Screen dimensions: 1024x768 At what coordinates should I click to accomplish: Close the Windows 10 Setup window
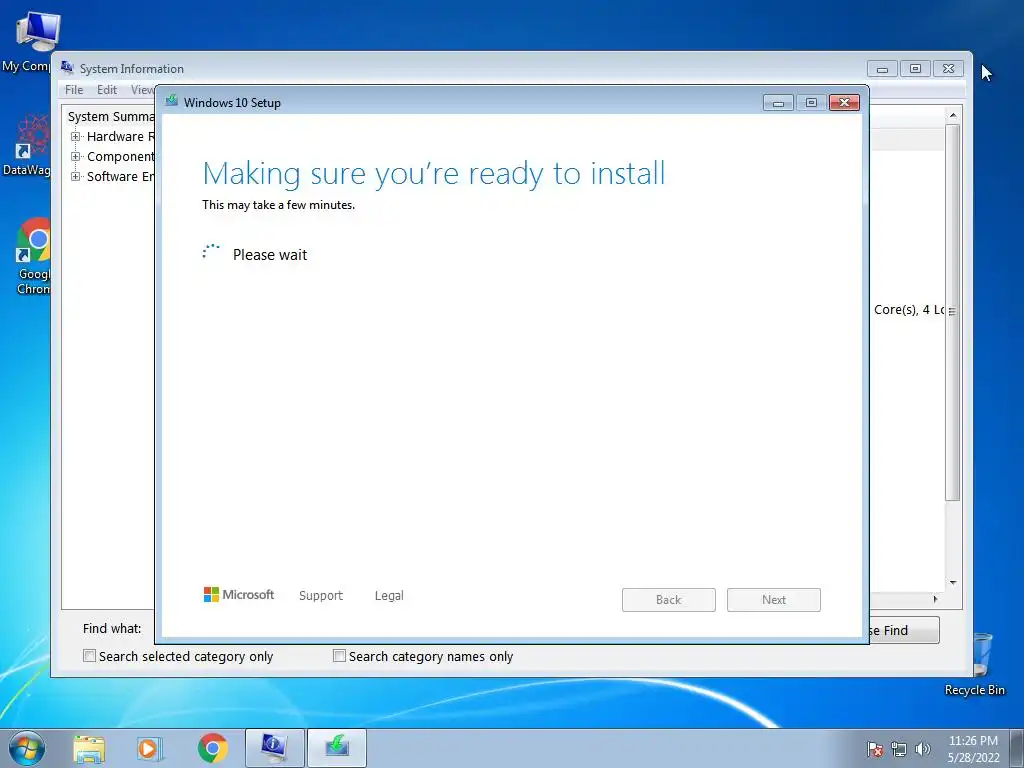(844, 103)
